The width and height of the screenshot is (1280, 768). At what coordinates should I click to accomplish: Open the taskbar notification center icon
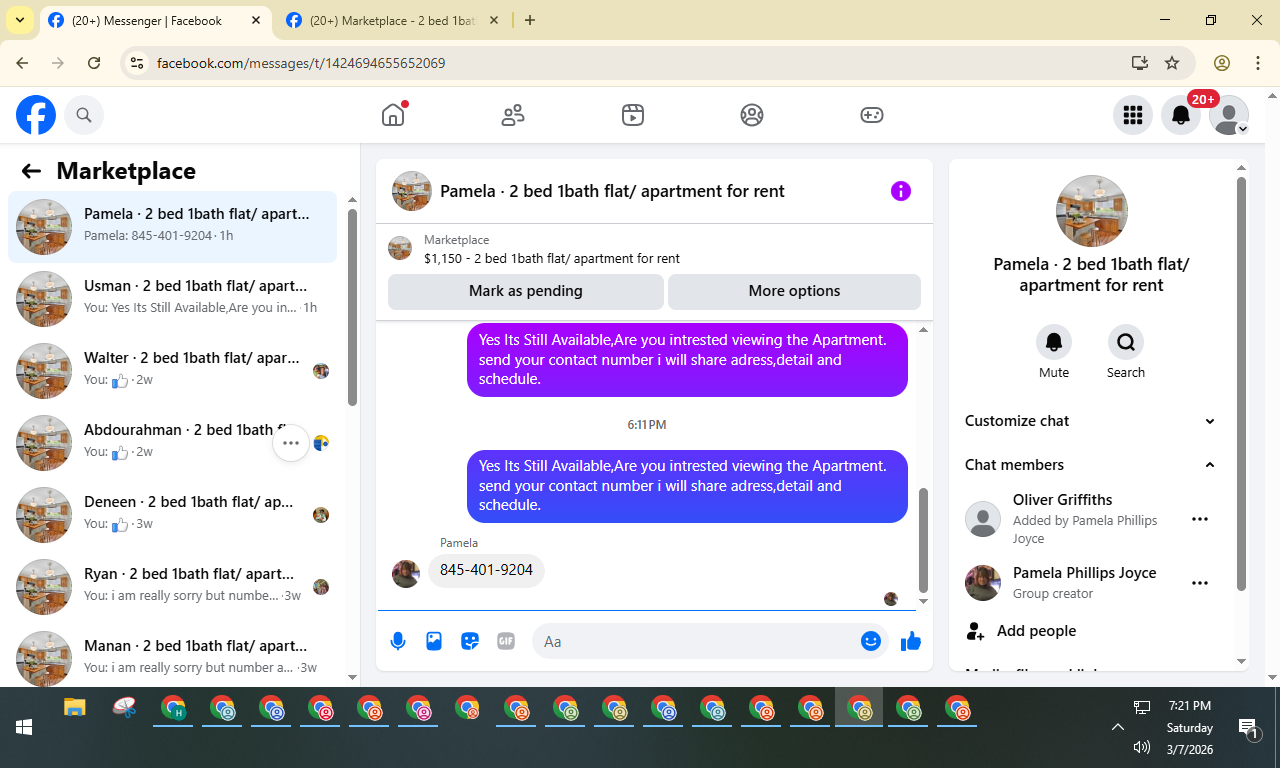tap(1247, 729)
